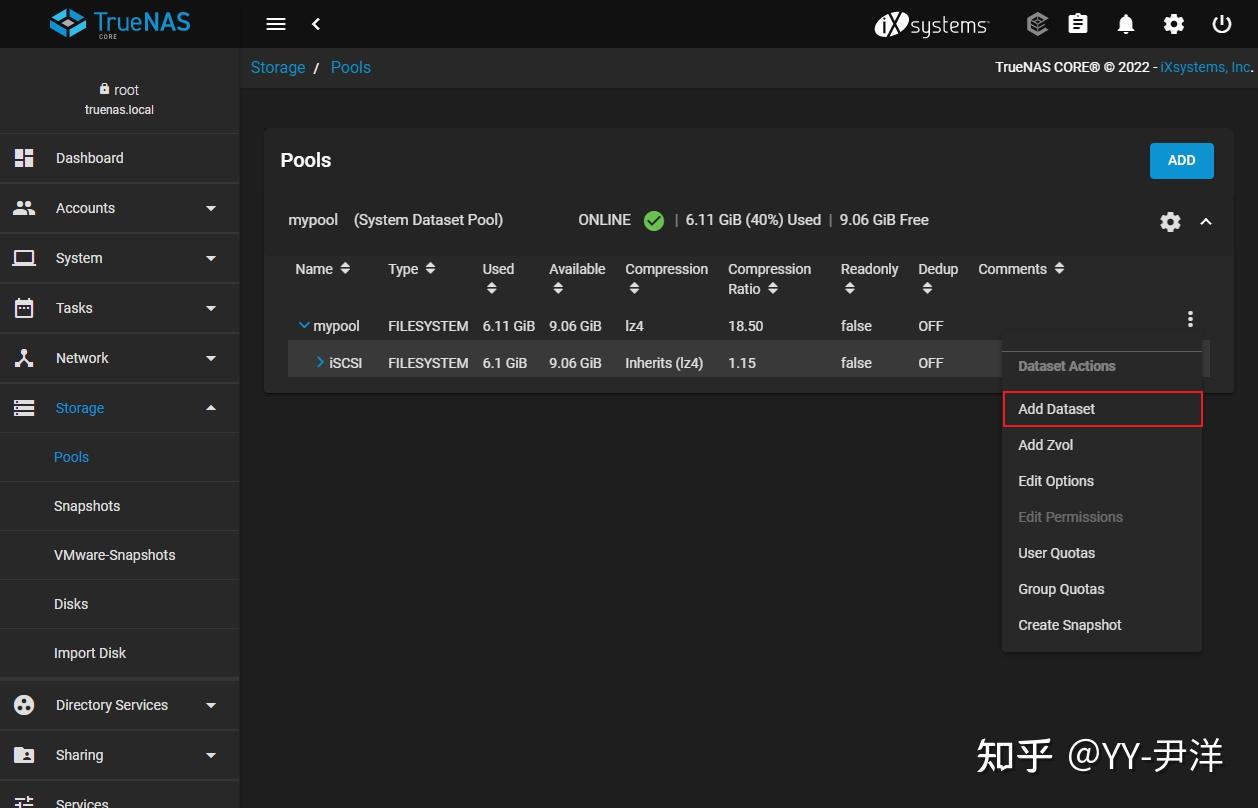Click the ADD button for Pools
Viewport: 1258px width, 808px height.
(1181, 160)
